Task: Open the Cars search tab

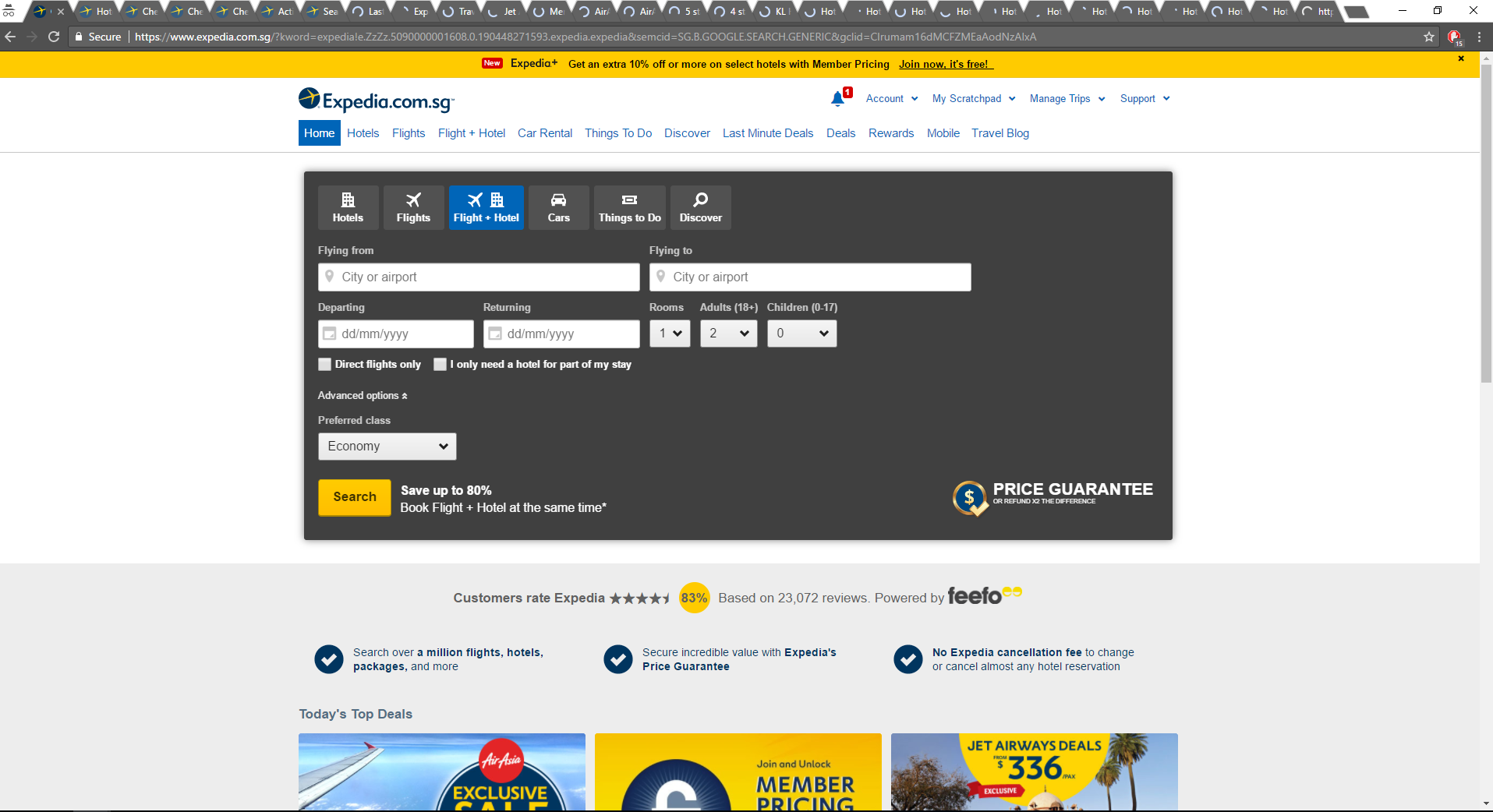Action: click(x=558, y=207)
